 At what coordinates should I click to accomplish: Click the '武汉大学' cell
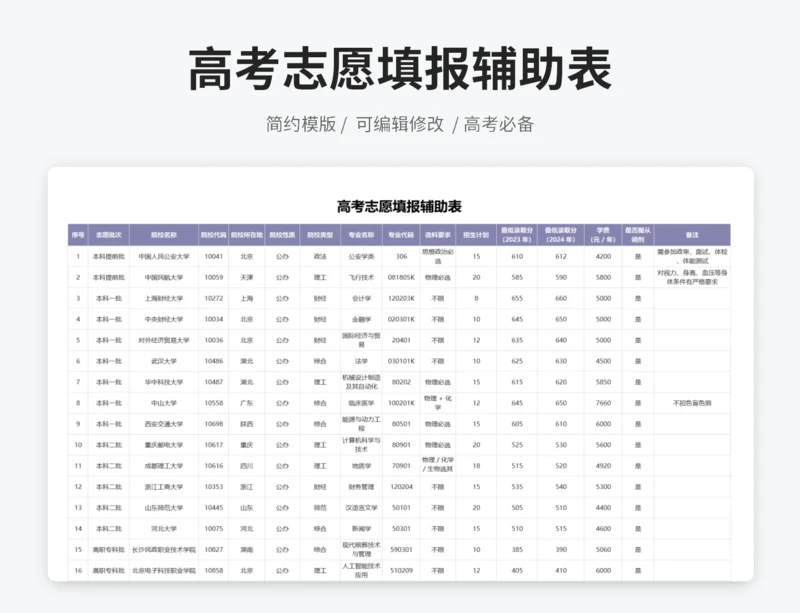(164, 361)
